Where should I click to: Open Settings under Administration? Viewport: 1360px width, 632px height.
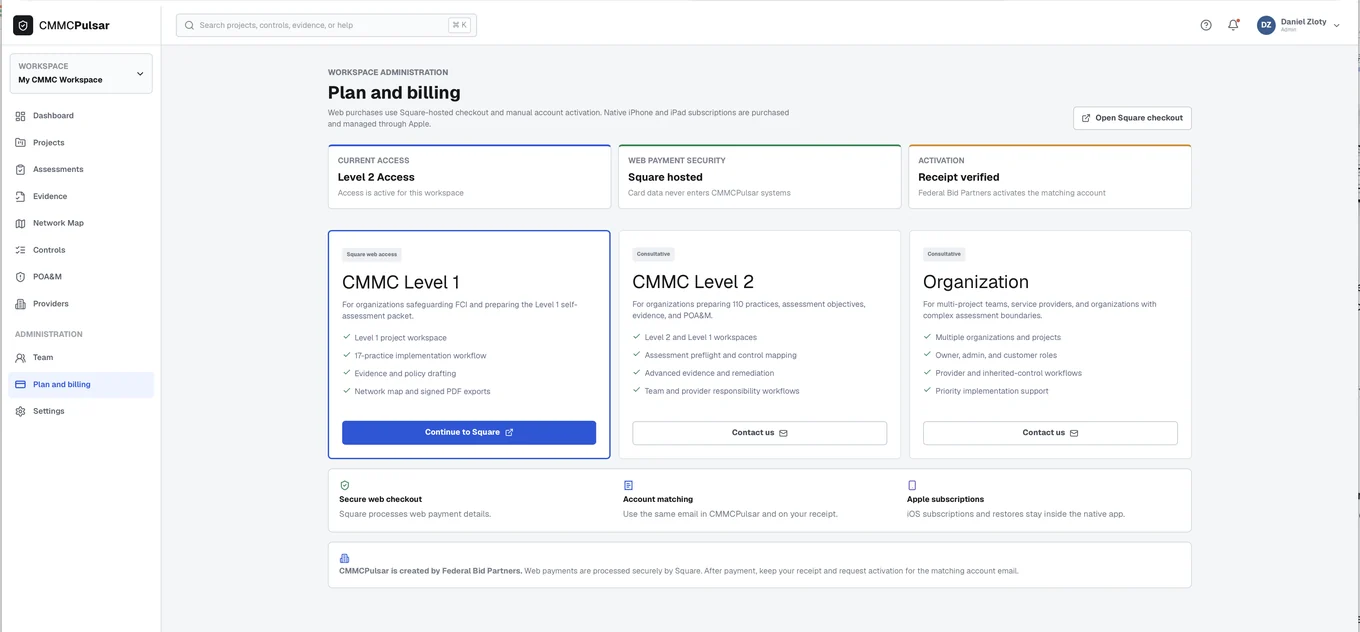tap(81, 412)
